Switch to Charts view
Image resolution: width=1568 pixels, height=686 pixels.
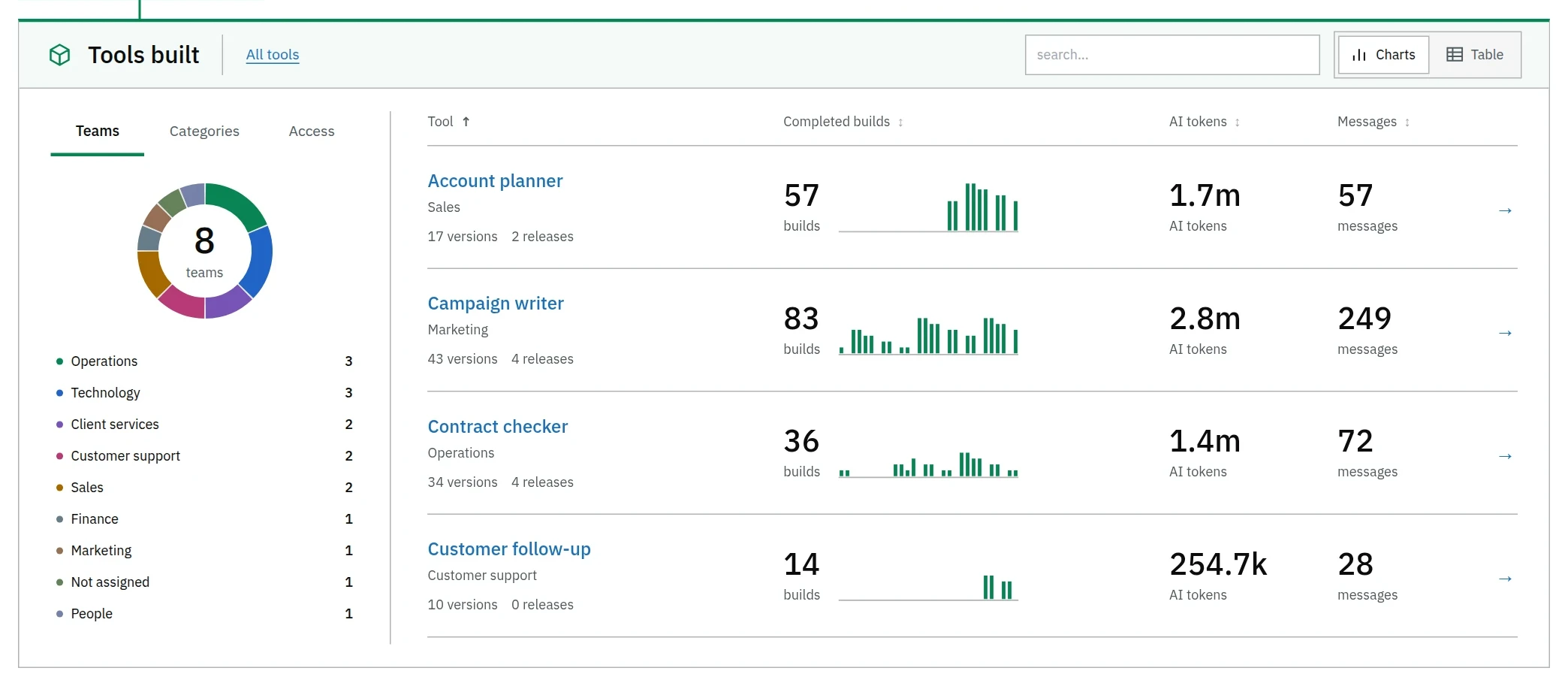pyautogui.click(x=1383, y=55)
